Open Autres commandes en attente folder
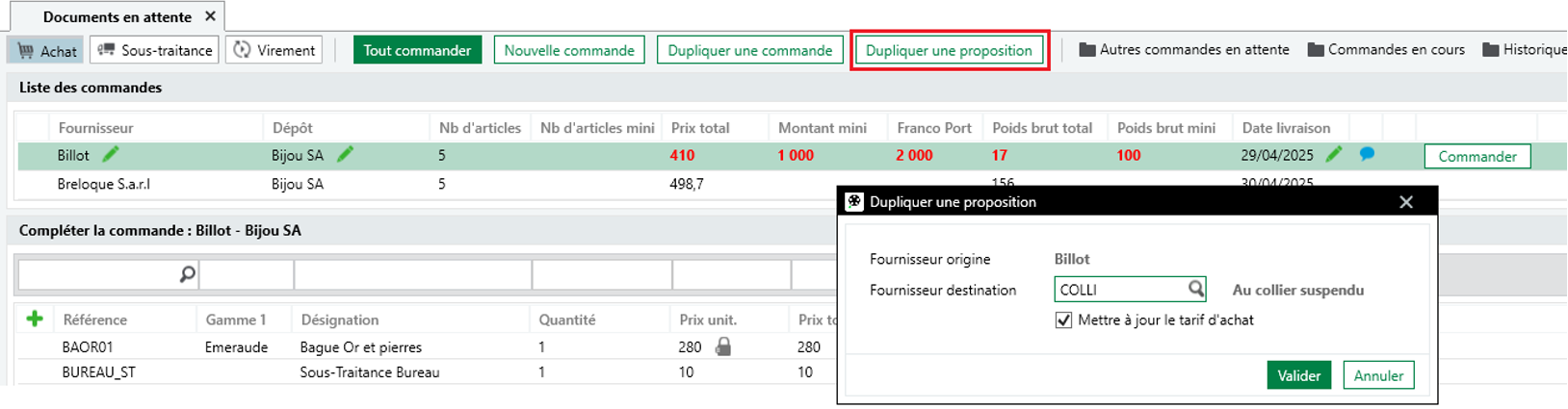 [1184, 49]
